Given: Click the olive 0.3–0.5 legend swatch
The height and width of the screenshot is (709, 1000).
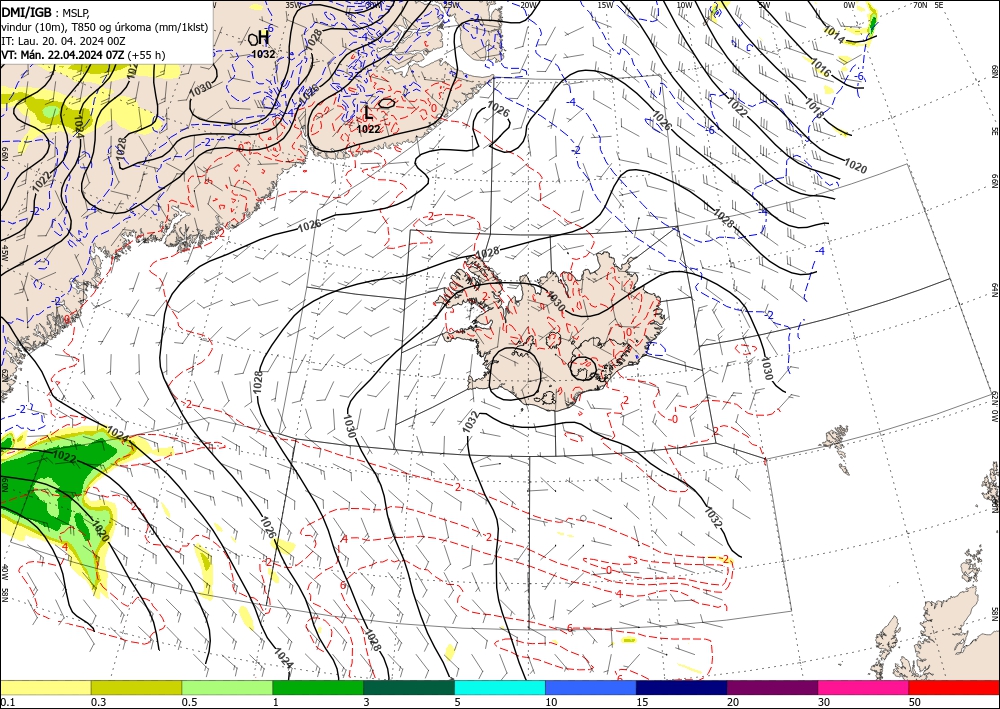Looking at the screenshot, I should [136, 687].
